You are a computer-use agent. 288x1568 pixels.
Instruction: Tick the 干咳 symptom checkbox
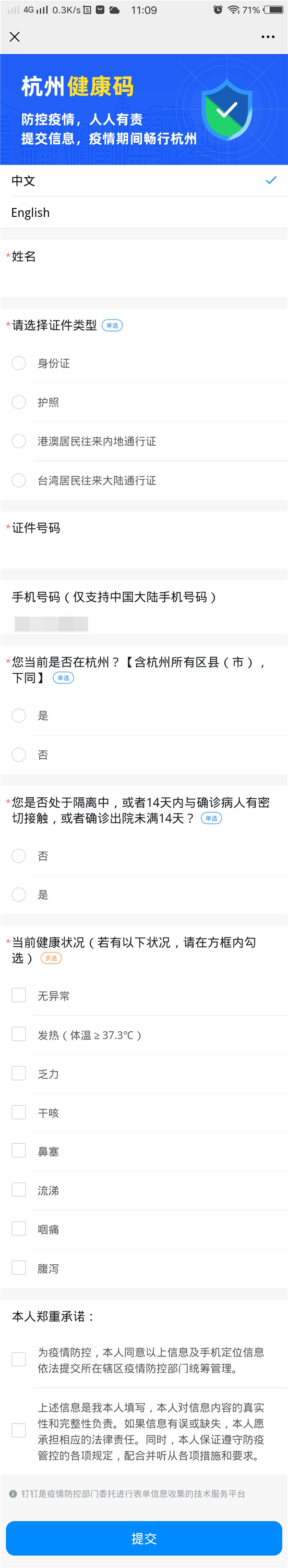19,1112
